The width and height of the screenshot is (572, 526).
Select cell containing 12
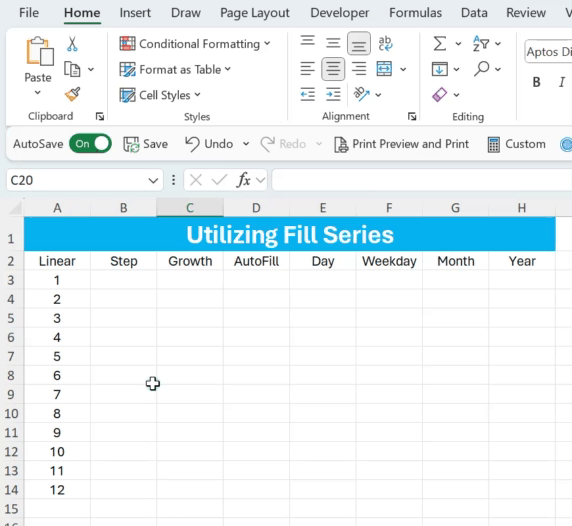[57, 490]
